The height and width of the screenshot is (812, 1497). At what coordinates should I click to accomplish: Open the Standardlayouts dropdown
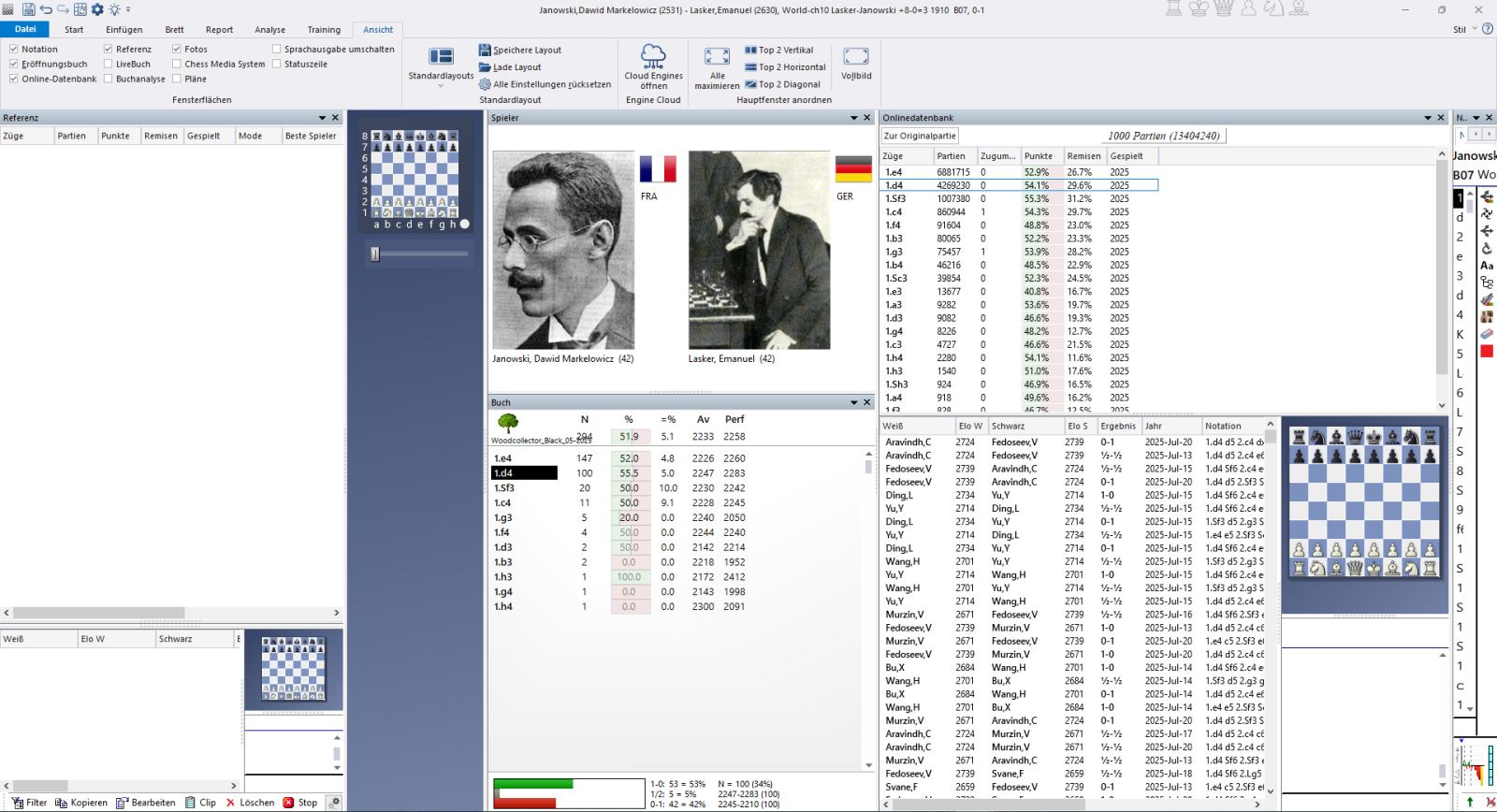pos(441,85)
